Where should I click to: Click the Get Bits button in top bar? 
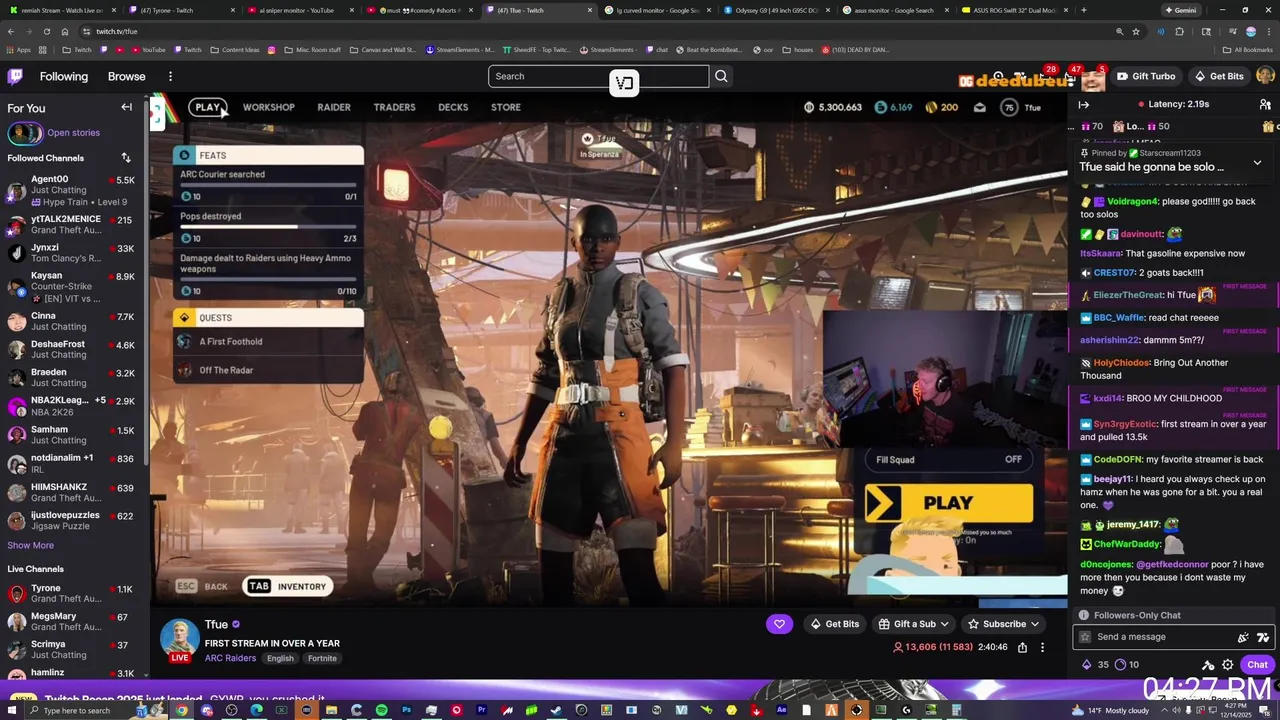[x=1219, y=76]
